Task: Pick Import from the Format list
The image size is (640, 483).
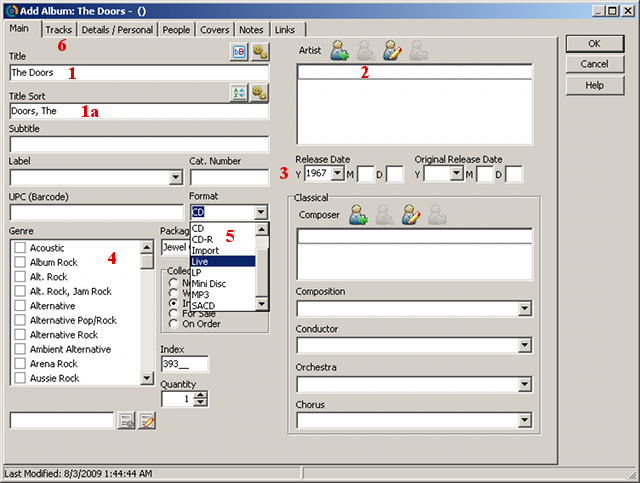Action: coord(223,250)
